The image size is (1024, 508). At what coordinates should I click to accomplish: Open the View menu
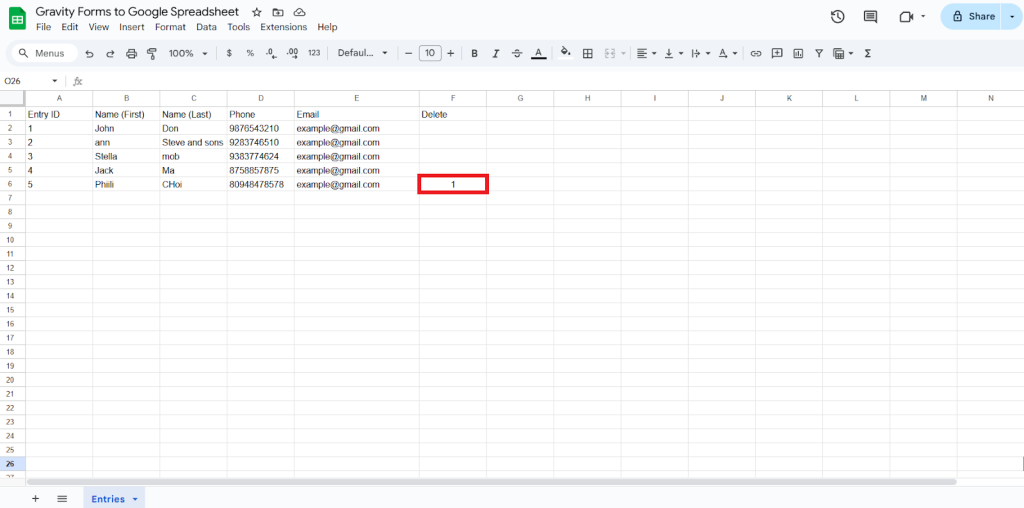tap(99, 27)
